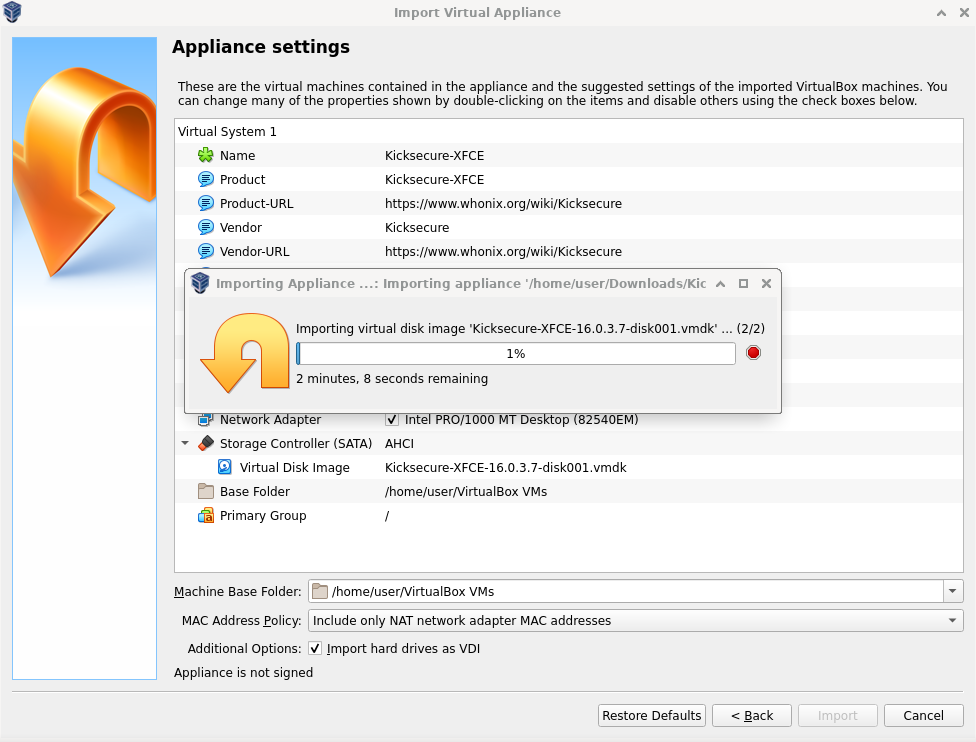
Task: Toggle Import hard drives as VDI checkbox
Action: point(315,648)
